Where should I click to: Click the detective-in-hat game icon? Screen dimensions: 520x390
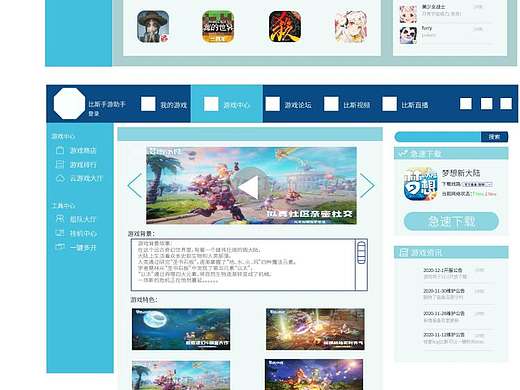click(x=153, y=27)
